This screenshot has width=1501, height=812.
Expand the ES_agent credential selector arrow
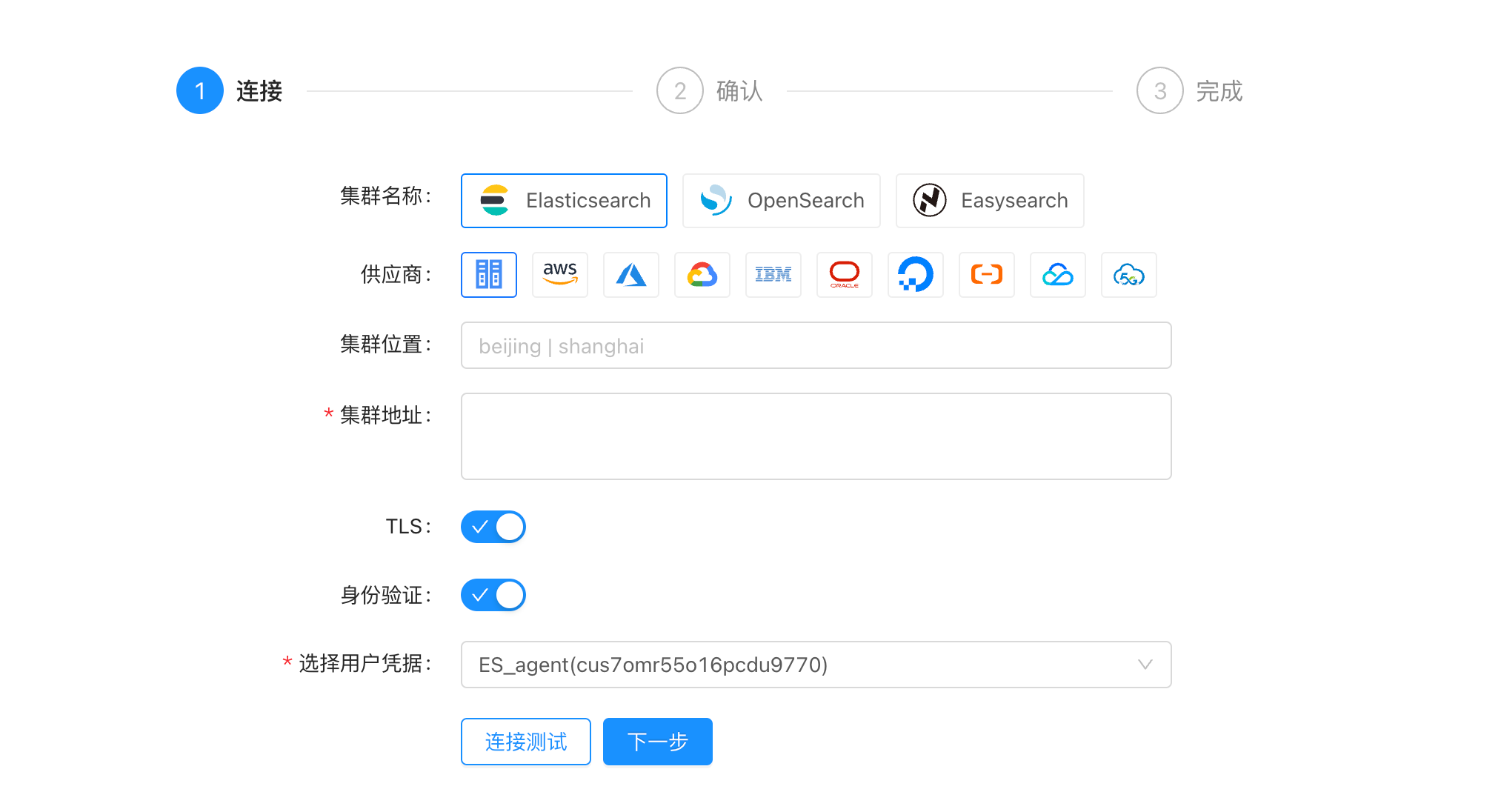click(1145, 665)
